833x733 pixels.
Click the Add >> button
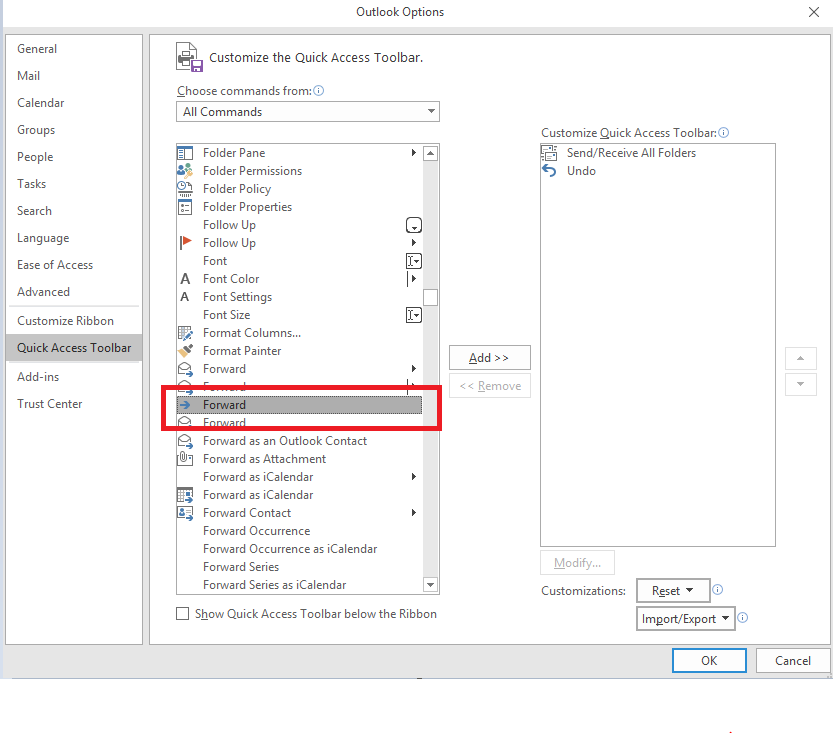tap(489, 357)
